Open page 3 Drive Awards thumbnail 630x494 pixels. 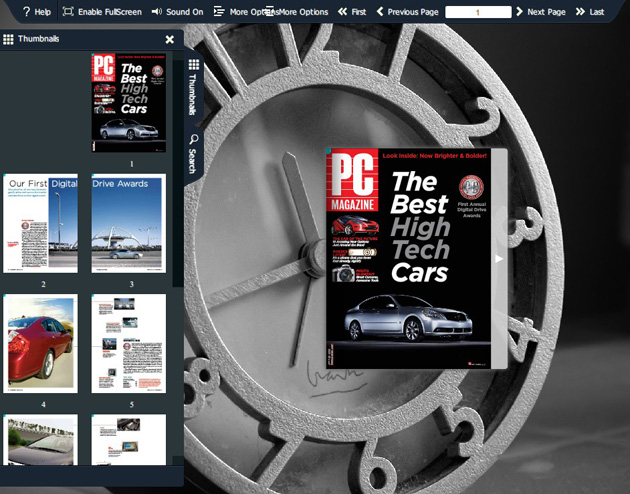point(129,223)
